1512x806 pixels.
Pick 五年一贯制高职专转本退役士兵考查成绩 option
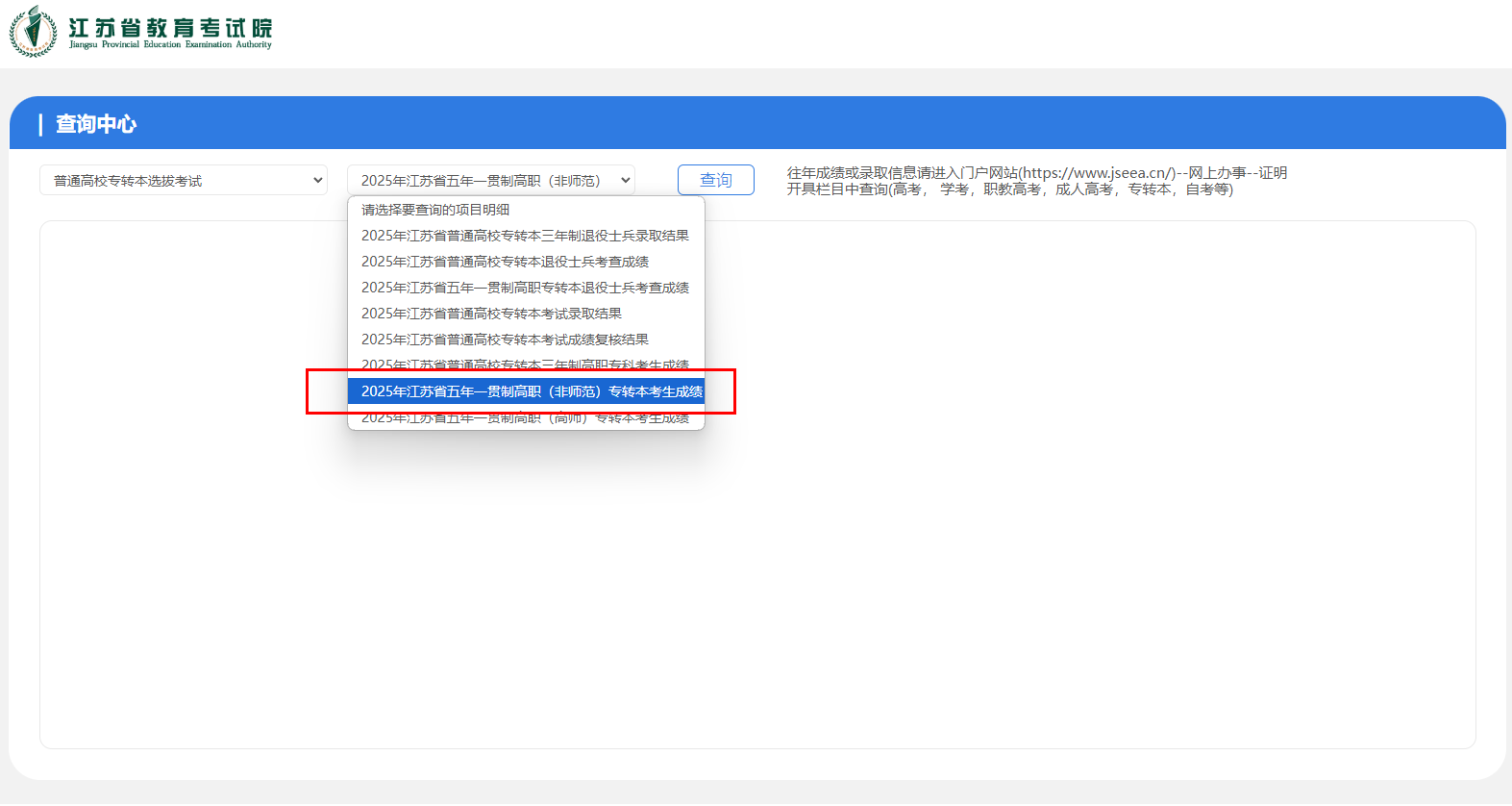coord(525,288)
